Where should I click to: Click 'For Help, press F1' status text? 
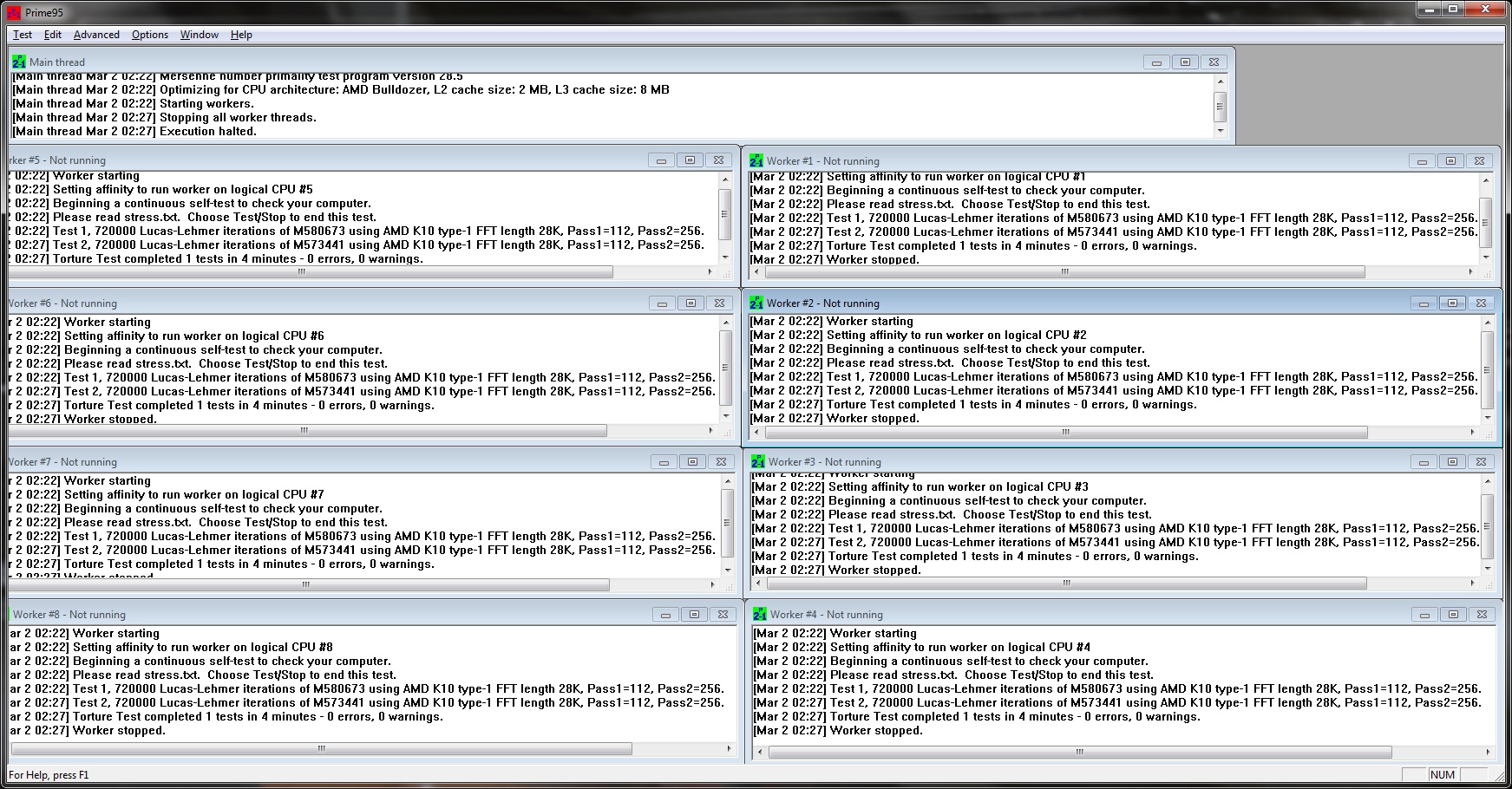49,775
